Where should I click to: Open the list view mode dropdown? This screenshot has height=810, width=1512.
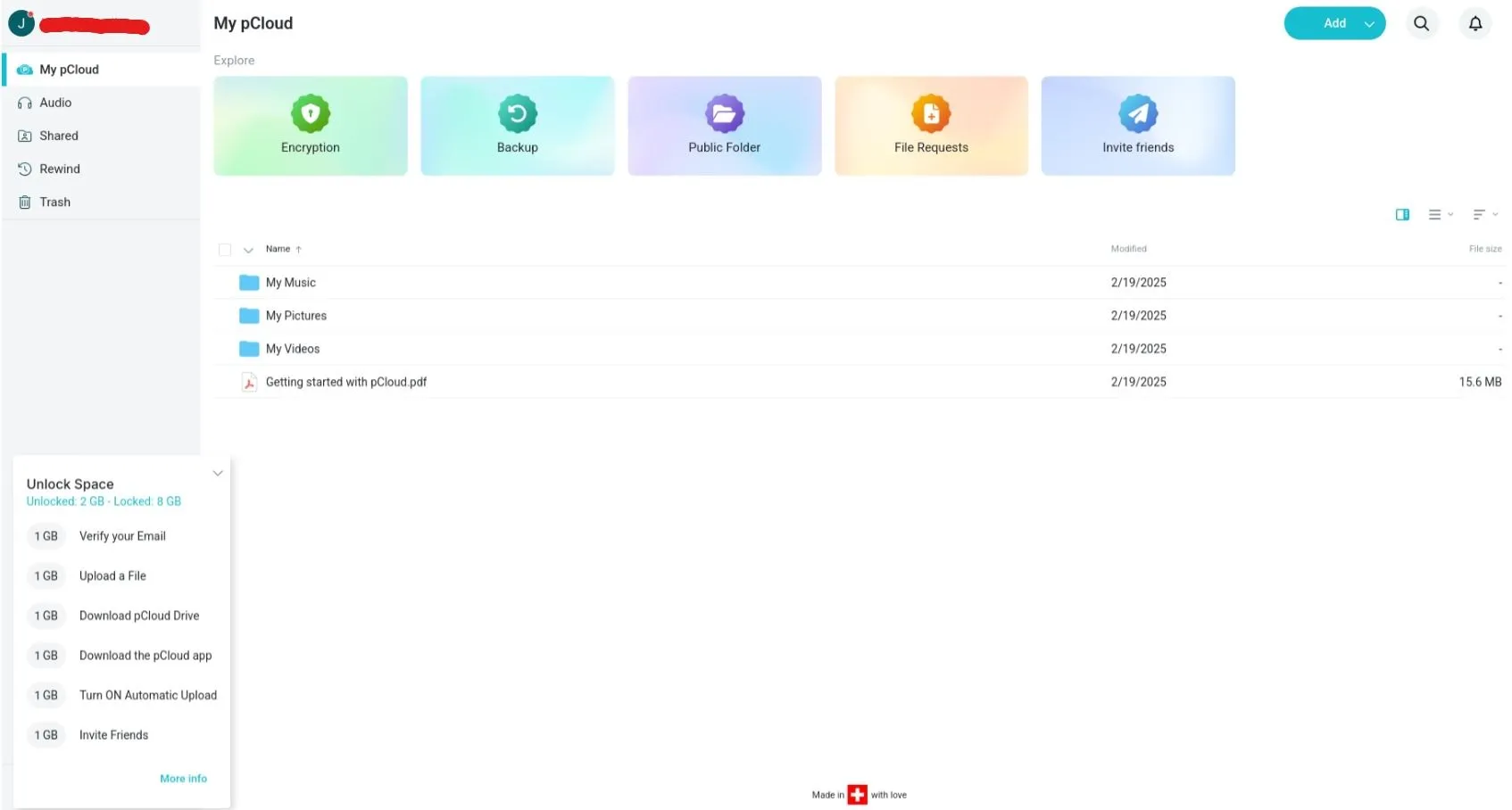1441,214
